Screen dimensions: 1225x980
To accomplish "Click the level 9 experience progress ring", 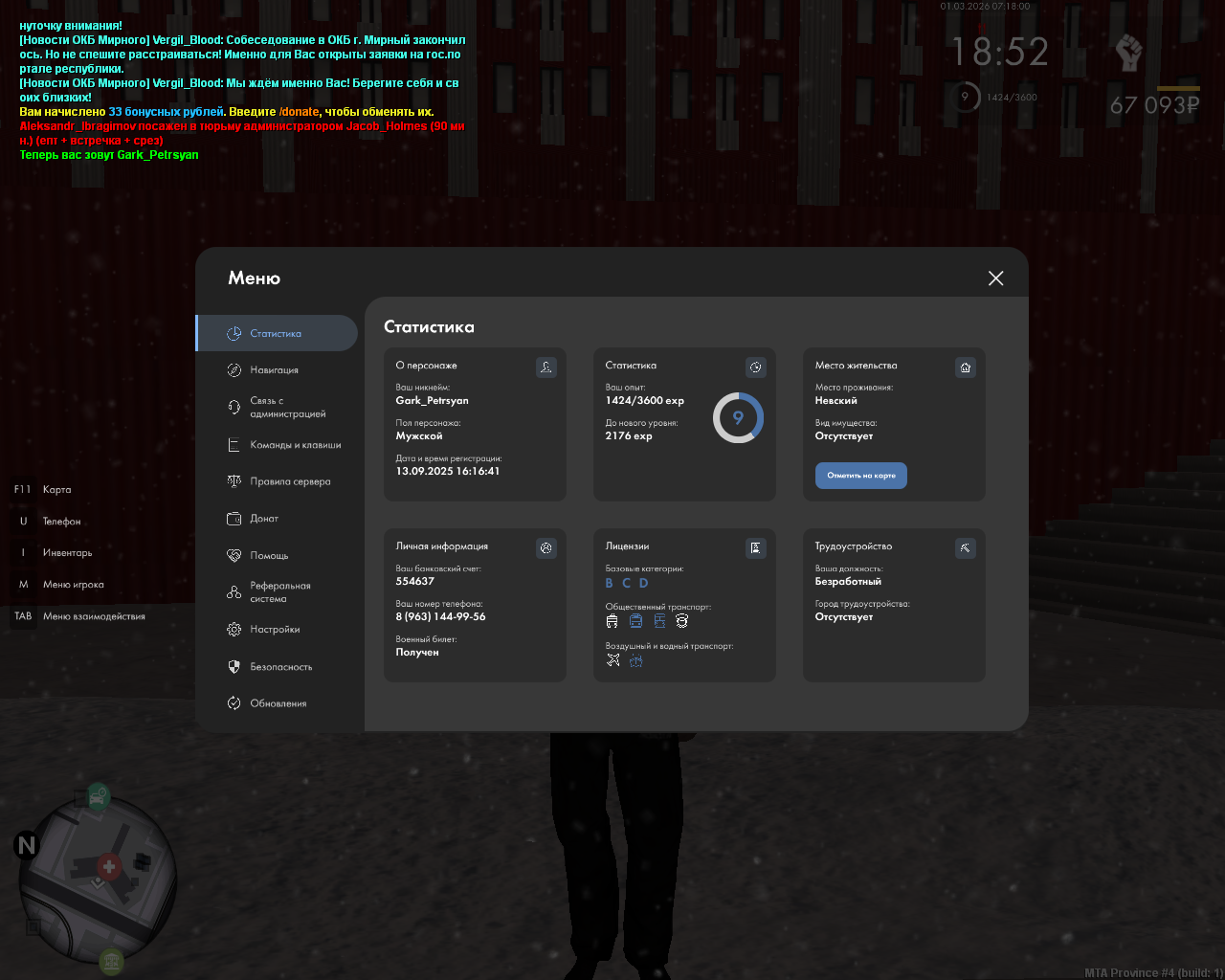I will [738, 418].
